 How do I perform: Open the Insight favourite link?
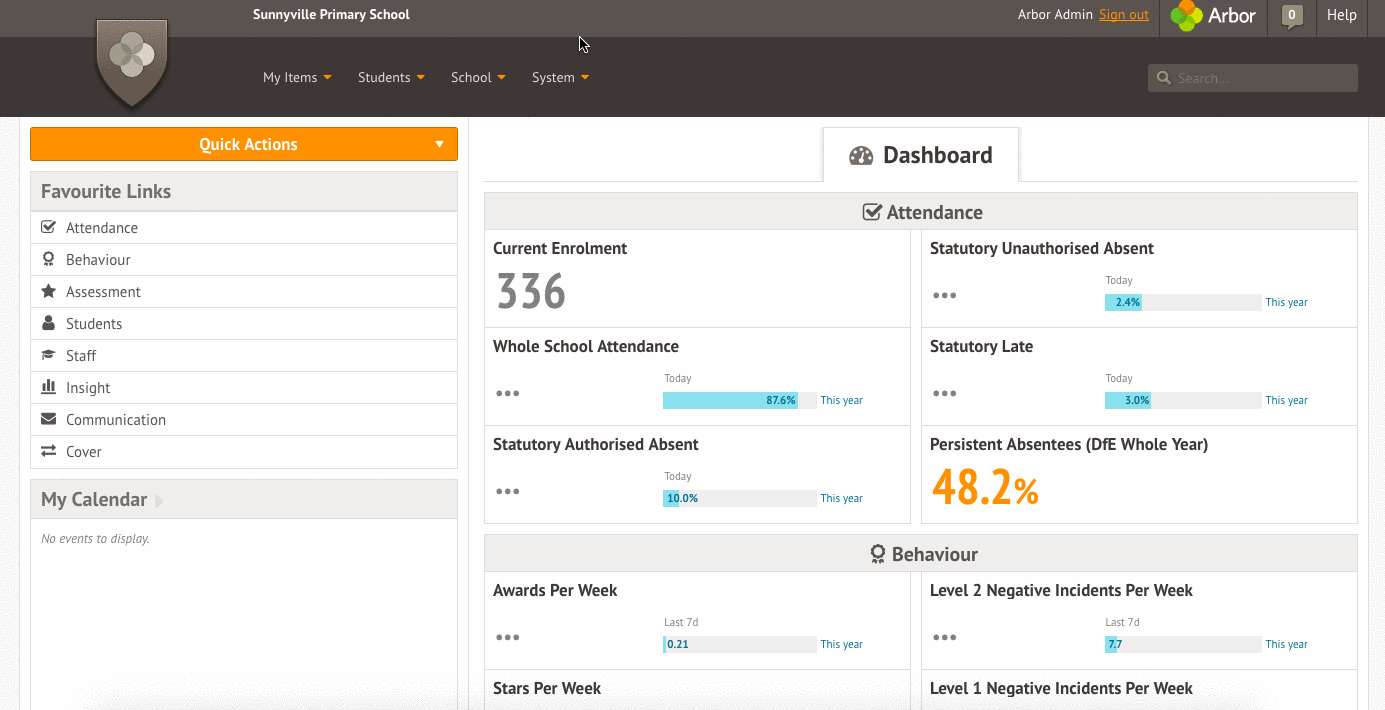tap(244, 387)
